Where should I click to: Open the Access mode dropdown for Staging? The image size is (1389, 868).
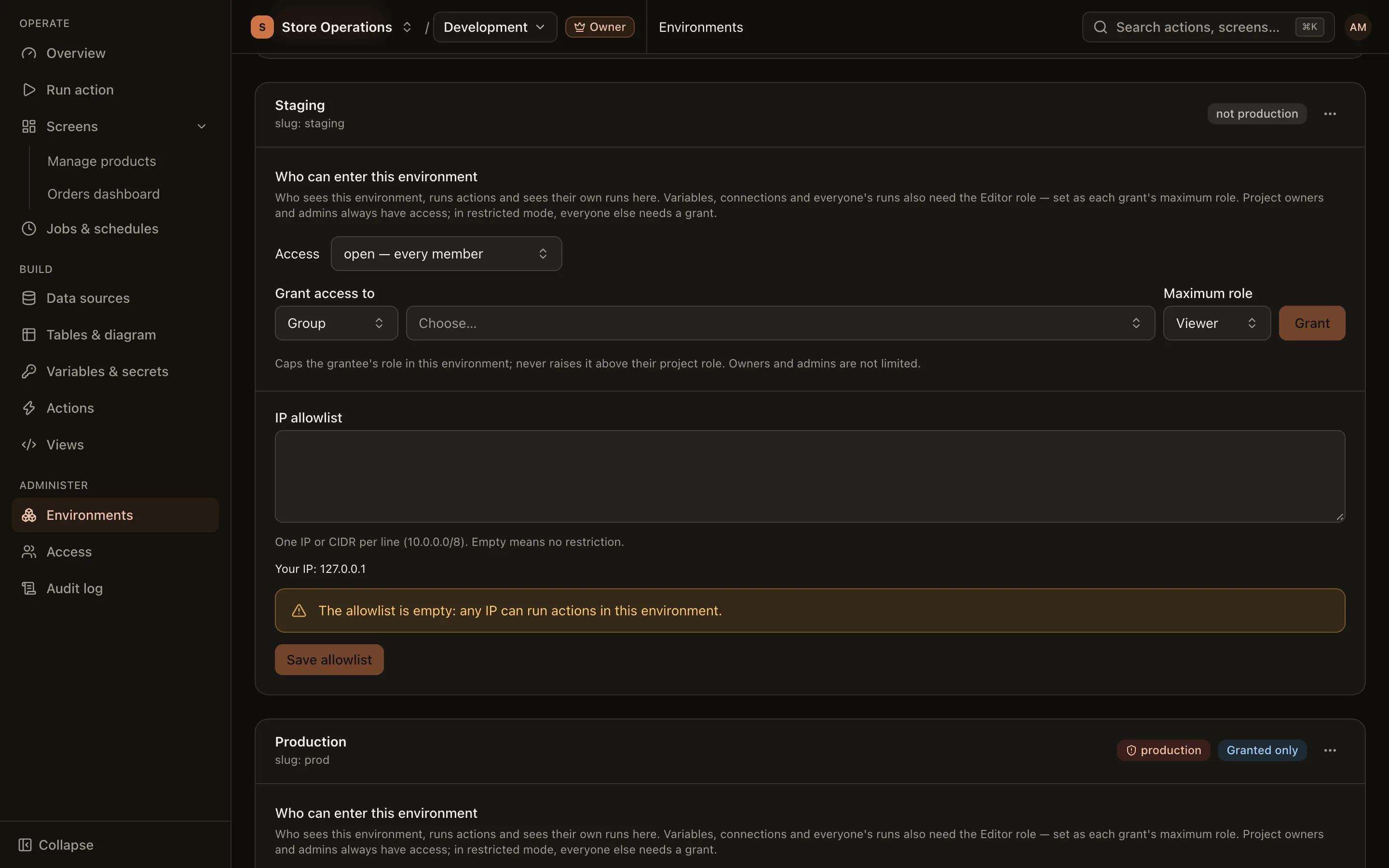[x=446, y=254]
